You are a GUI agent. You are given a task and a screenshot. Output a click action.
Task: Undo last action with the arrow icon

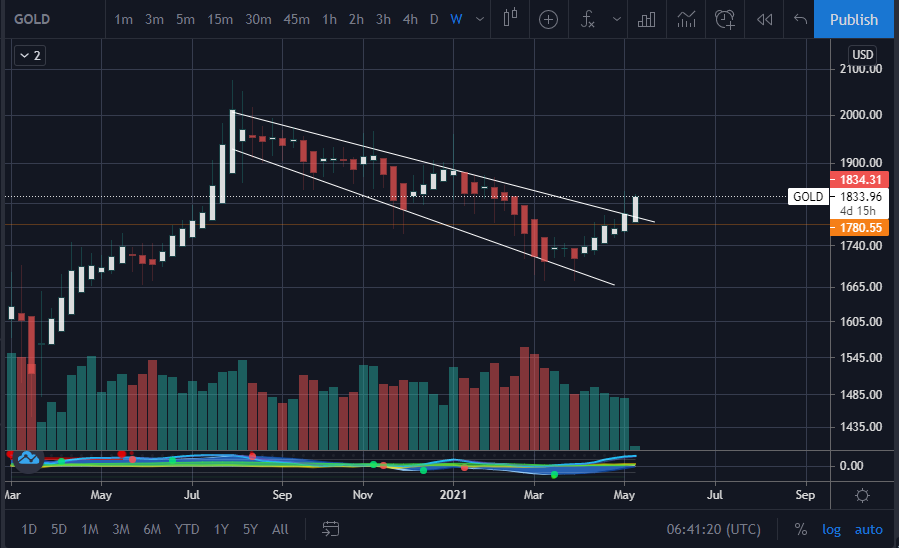pos(800,19)
